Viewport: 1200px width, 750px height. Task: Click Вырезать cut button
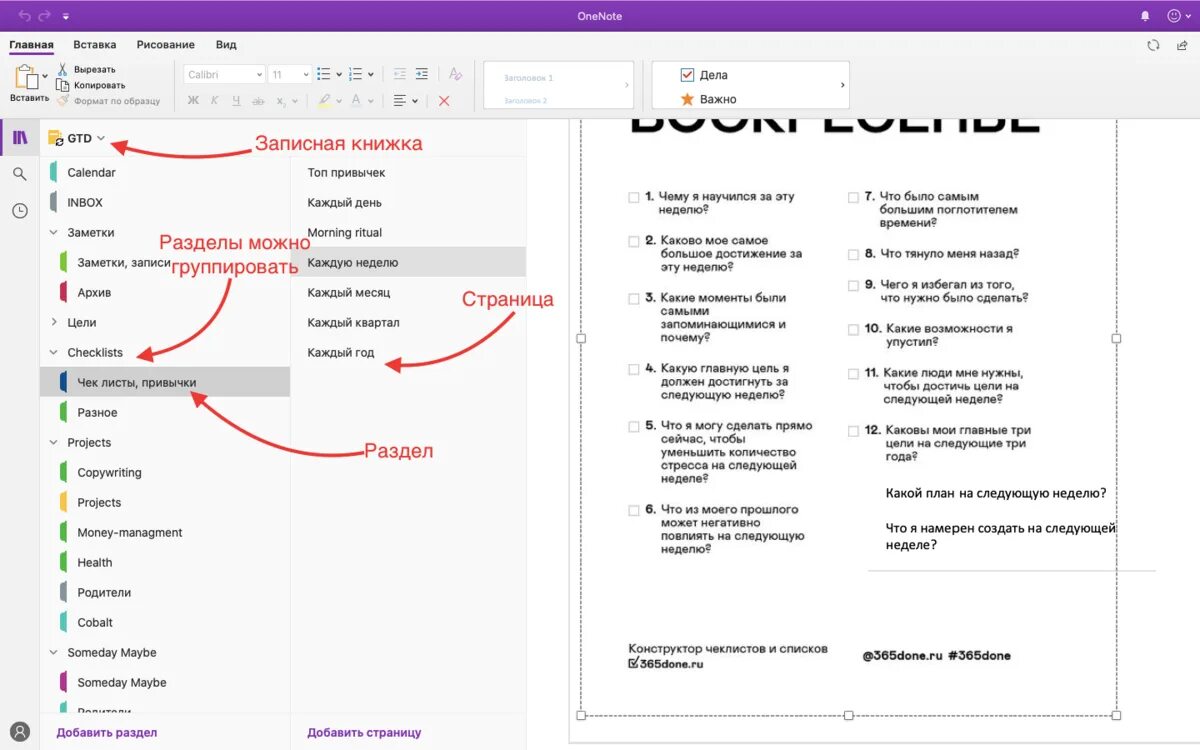[x=87, y=69]
